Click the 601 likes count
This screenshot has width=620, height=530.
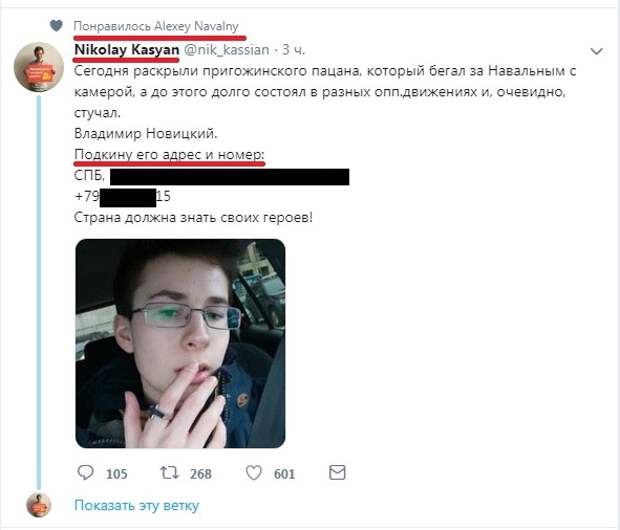tap(284, 473)
